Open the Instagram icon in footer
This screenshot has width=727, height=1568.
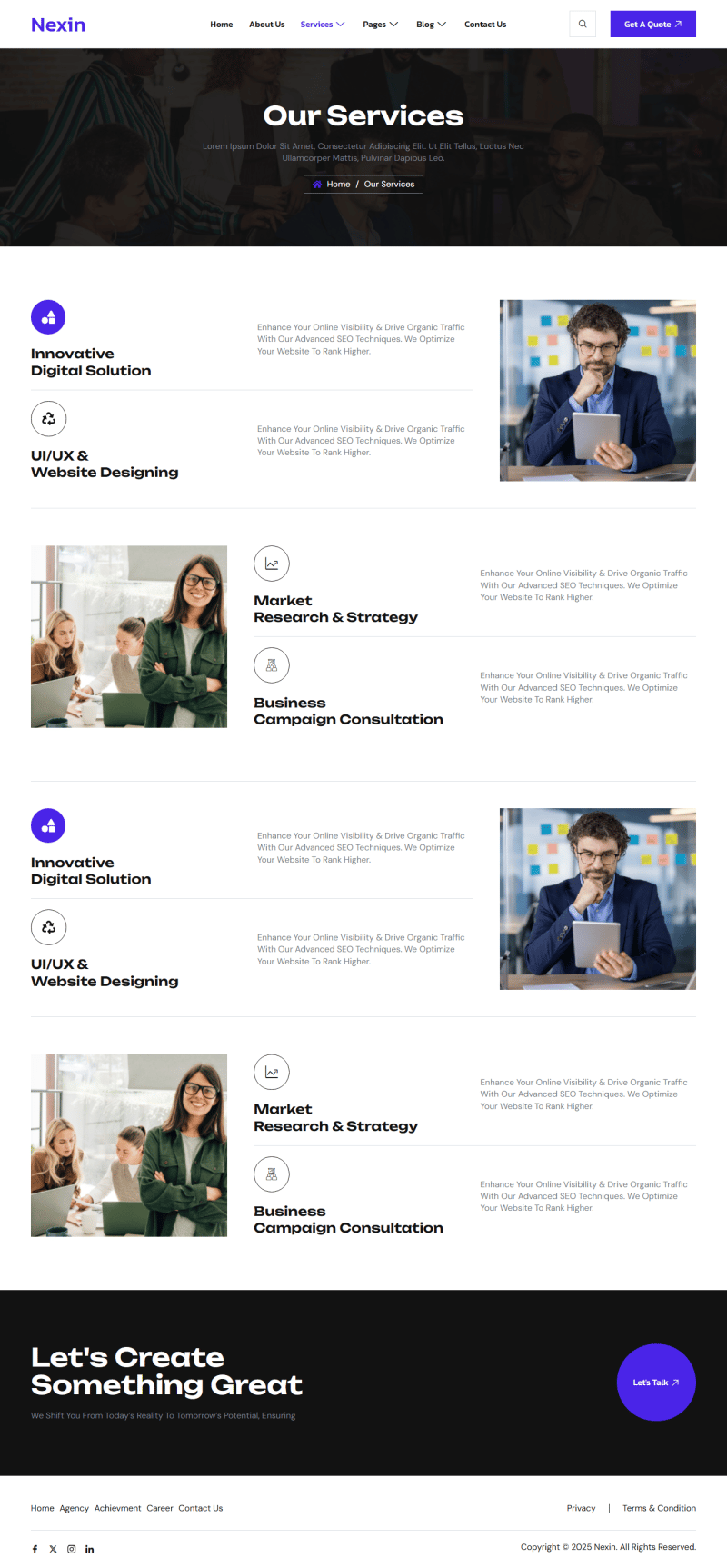71,1549
